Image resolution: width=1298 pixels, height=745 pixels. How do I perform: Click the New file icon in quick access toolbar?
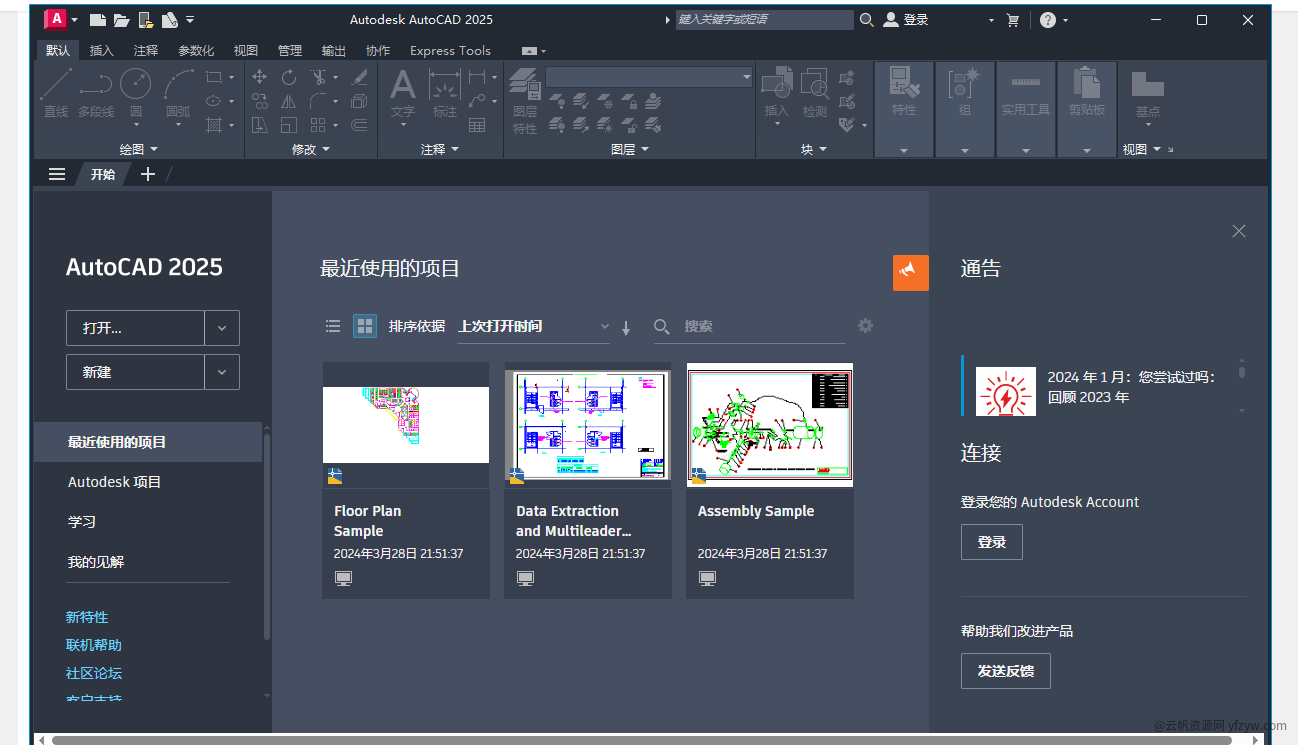tap(97, 19)
